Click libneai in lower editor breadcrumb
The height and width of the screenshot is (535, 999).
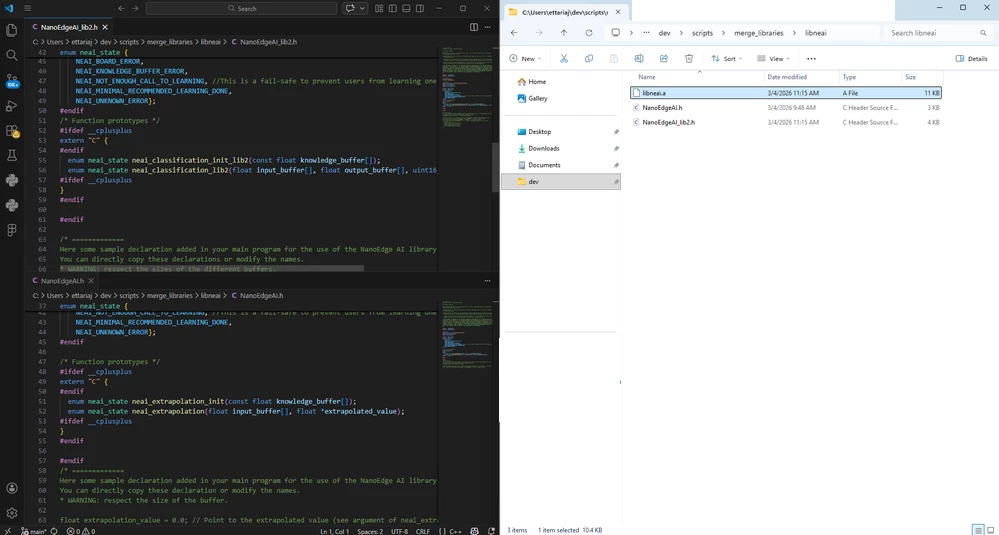point(210,296)
